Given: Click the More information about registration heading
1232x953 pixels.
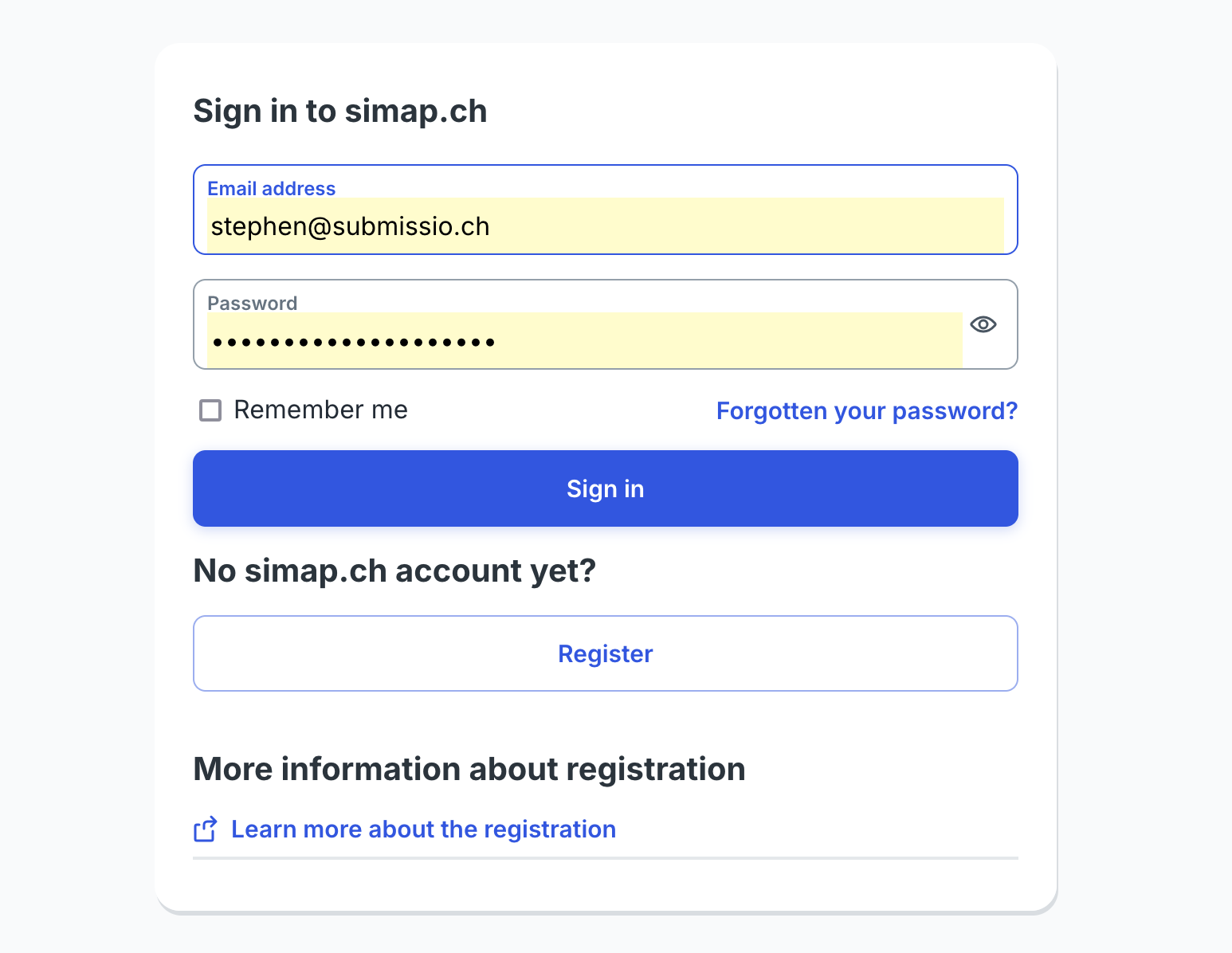Looking at the screenshot, I should (x=469, y=770).
